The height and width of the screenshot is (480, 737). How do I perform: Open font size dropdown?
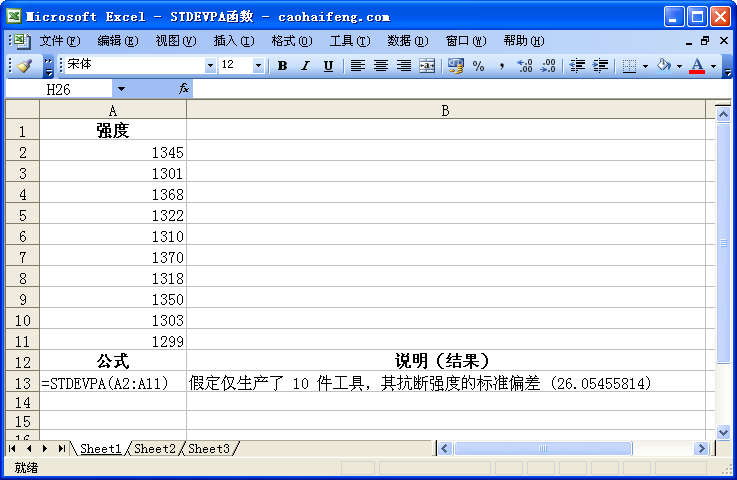coord(258,66)
